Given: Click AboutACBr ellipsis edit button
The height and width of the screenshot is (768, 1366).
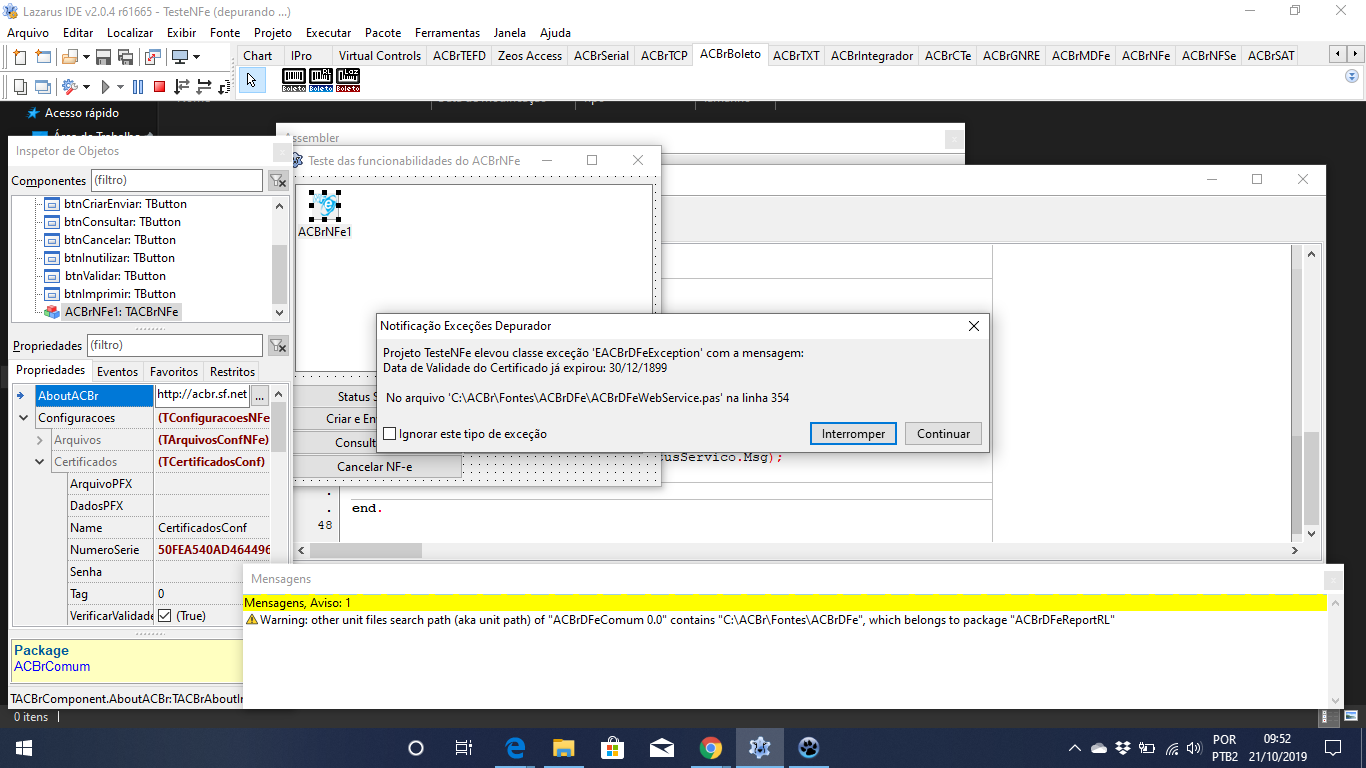Looking at the screenshot, I should coord(260,396).
